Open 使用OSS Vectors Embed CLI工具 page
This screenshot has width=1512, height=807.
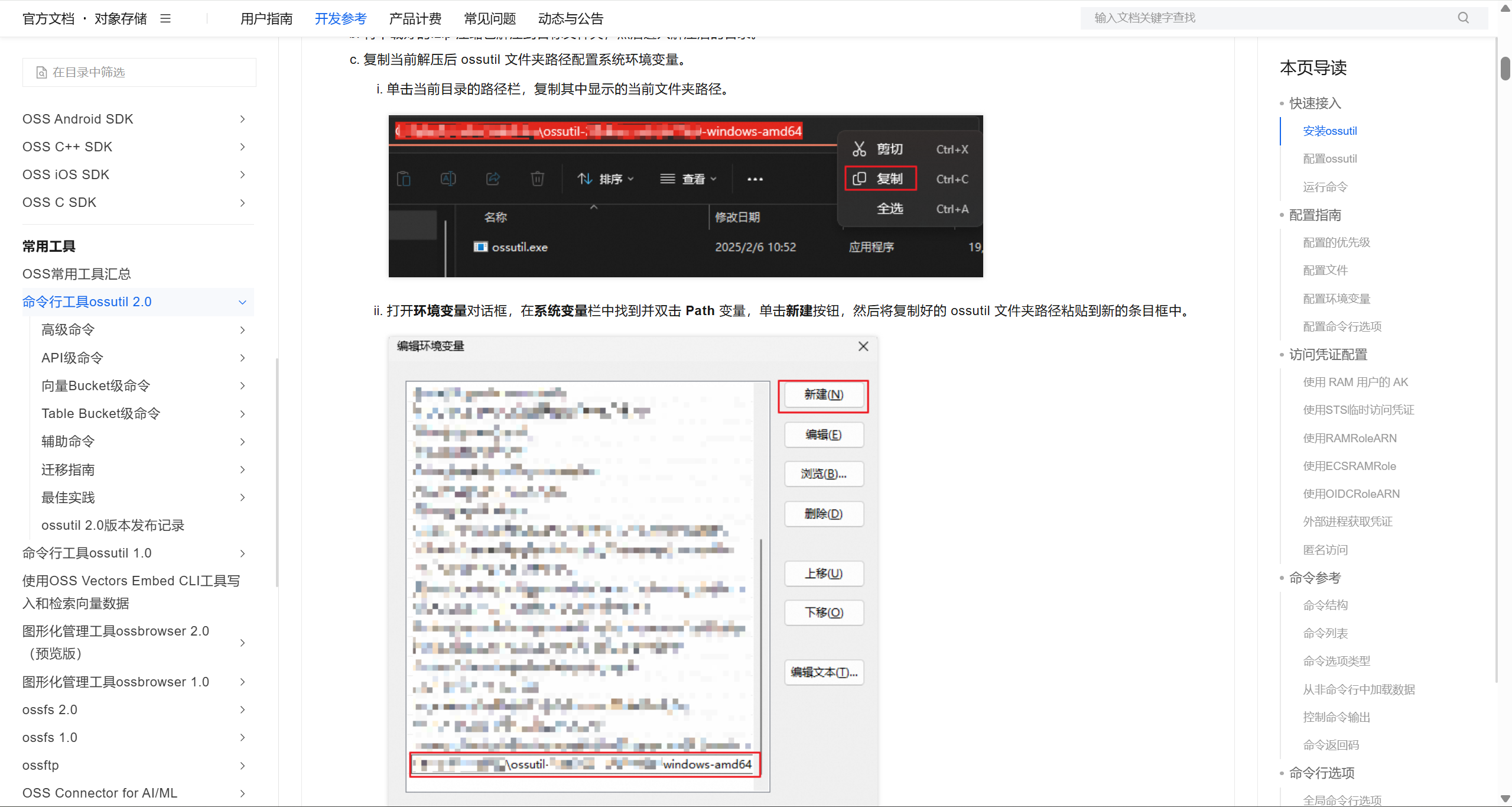coord(131,592)
